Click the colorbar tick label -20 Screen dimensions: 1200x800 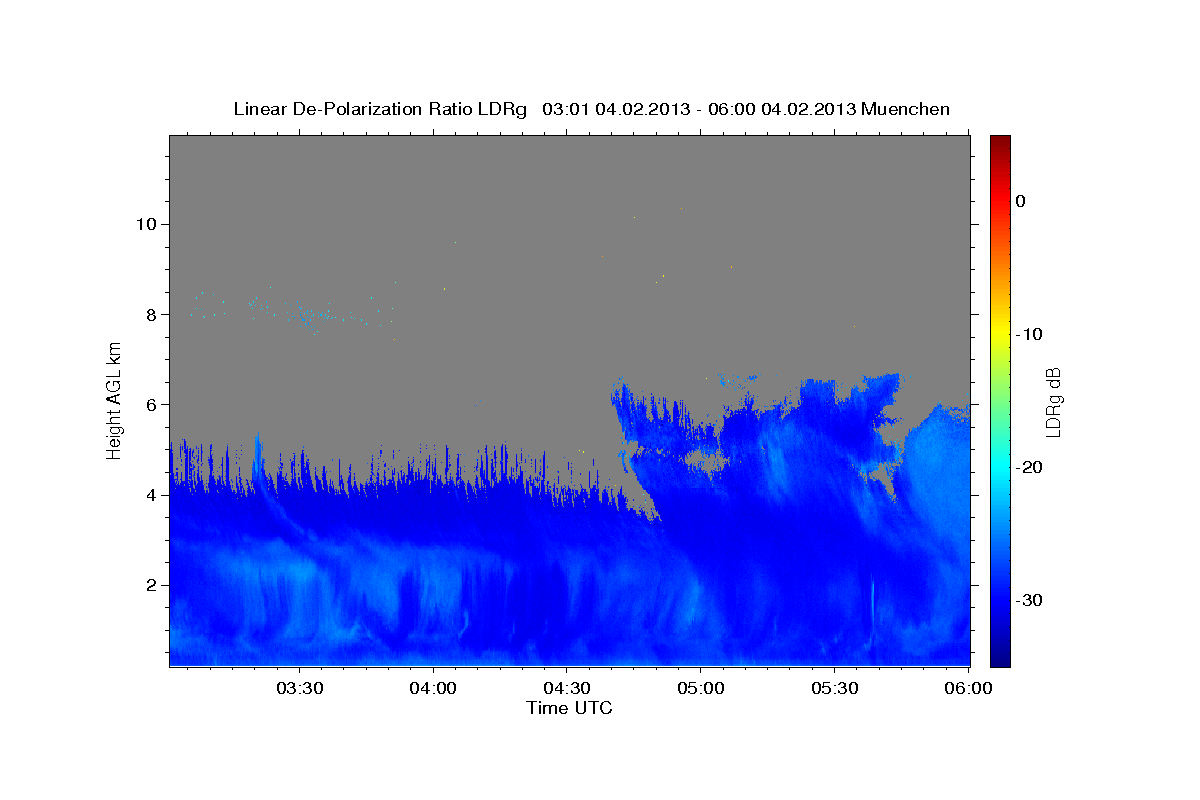(x=1029, y=467)
